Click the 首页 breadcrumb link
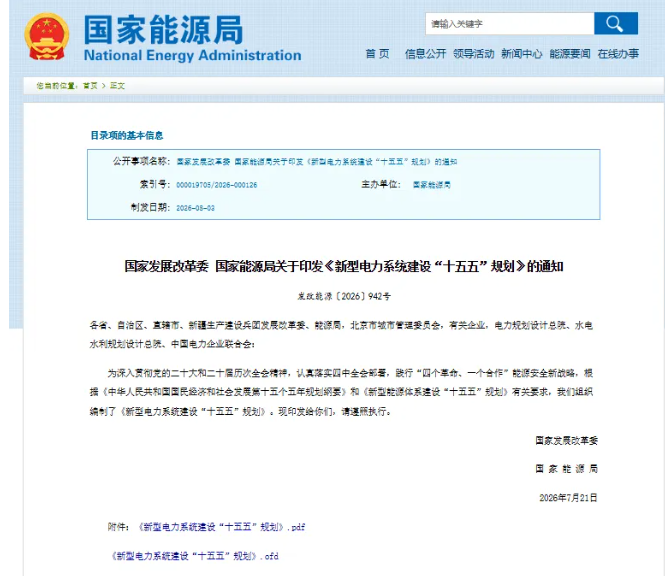 tap(90, 86)
